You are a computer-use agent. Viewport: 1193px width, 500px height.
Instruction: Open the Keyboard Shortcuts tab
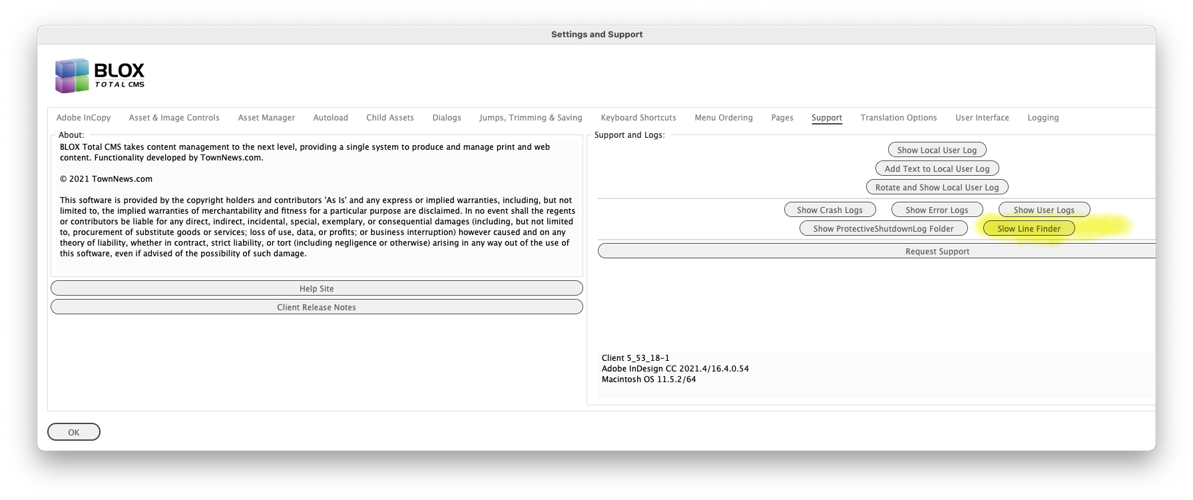pyautogui.click(x=638, y=118)
